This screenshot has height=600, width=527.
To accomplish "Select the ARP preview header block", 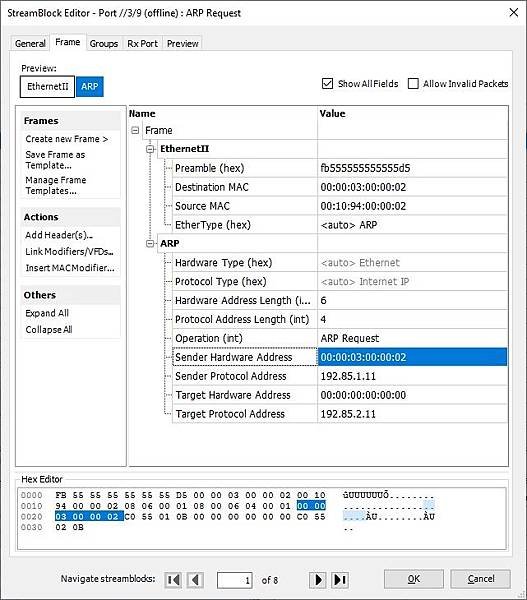I will click(90, 86).
